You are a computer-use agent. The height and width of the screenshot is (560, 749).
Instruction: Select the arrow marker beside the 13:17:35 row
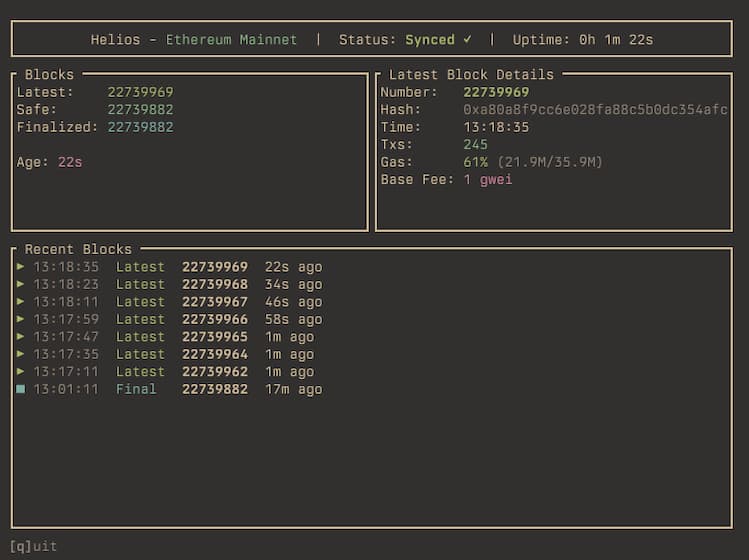[x=20, y=354]
